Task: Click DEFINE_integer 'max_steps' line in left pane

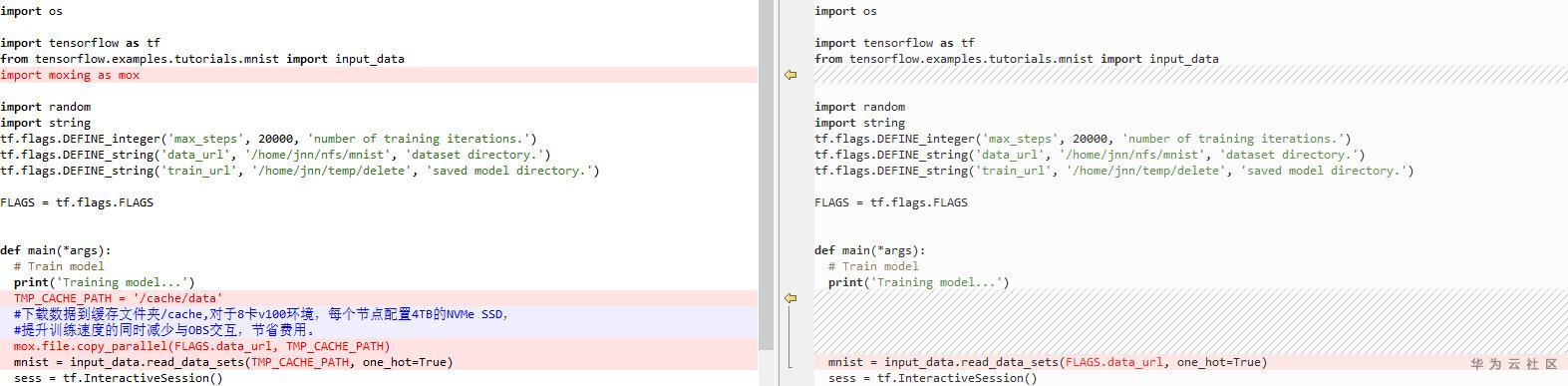Action: click(x=268, y=139)
